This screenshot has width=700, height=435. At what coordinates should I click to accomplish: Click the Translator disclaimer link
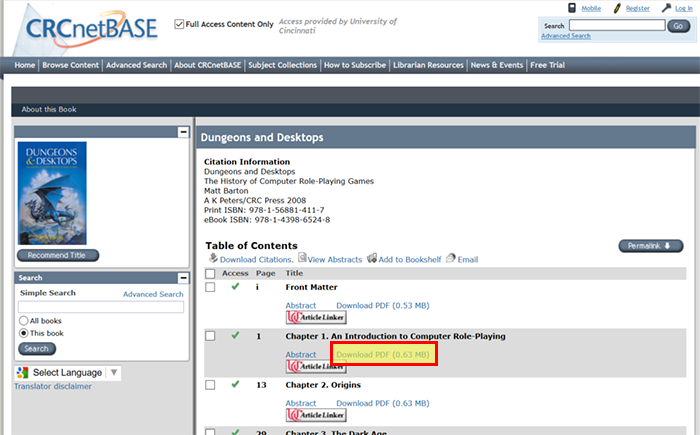(x=53, y=386)
